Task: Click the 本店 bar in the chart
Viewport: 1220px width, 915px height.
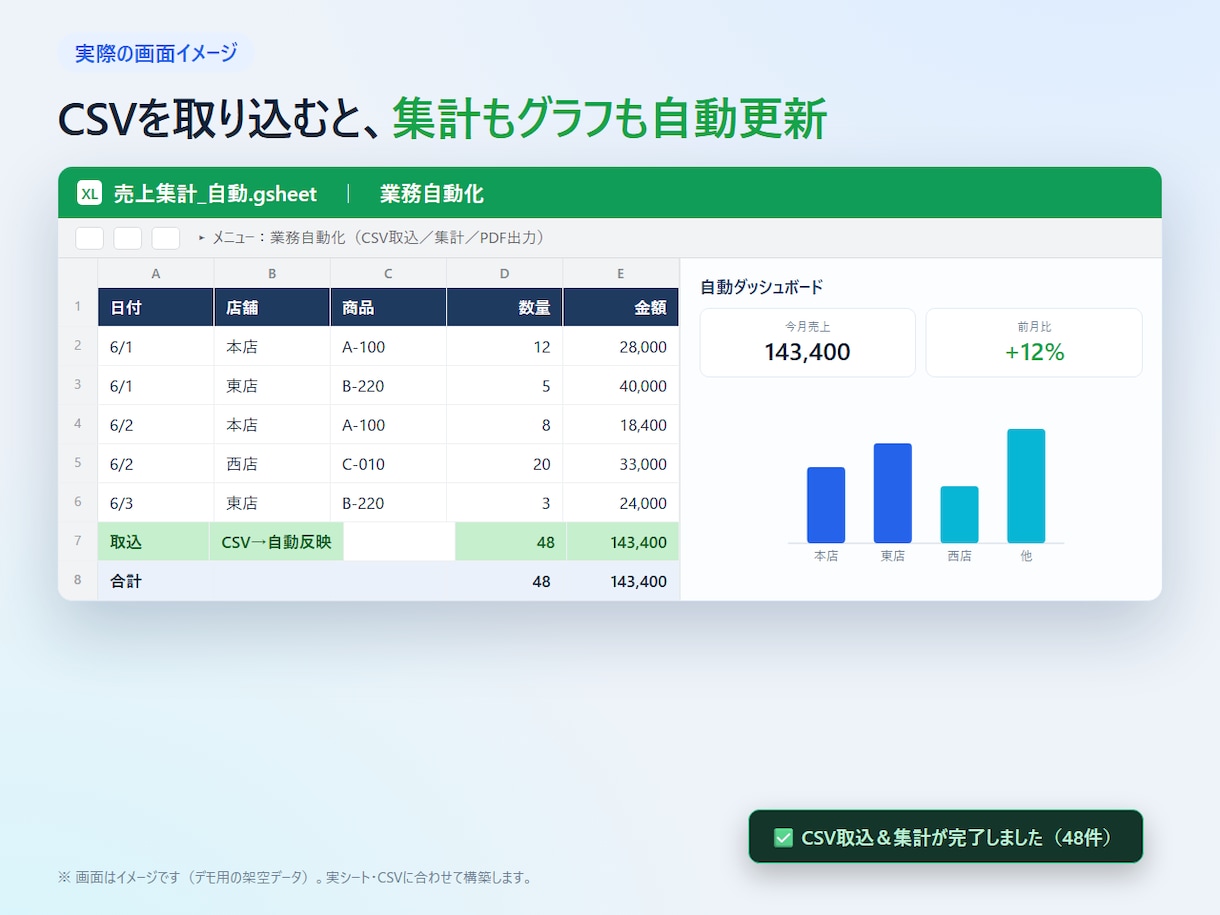Action: click(x=826, y=504)
